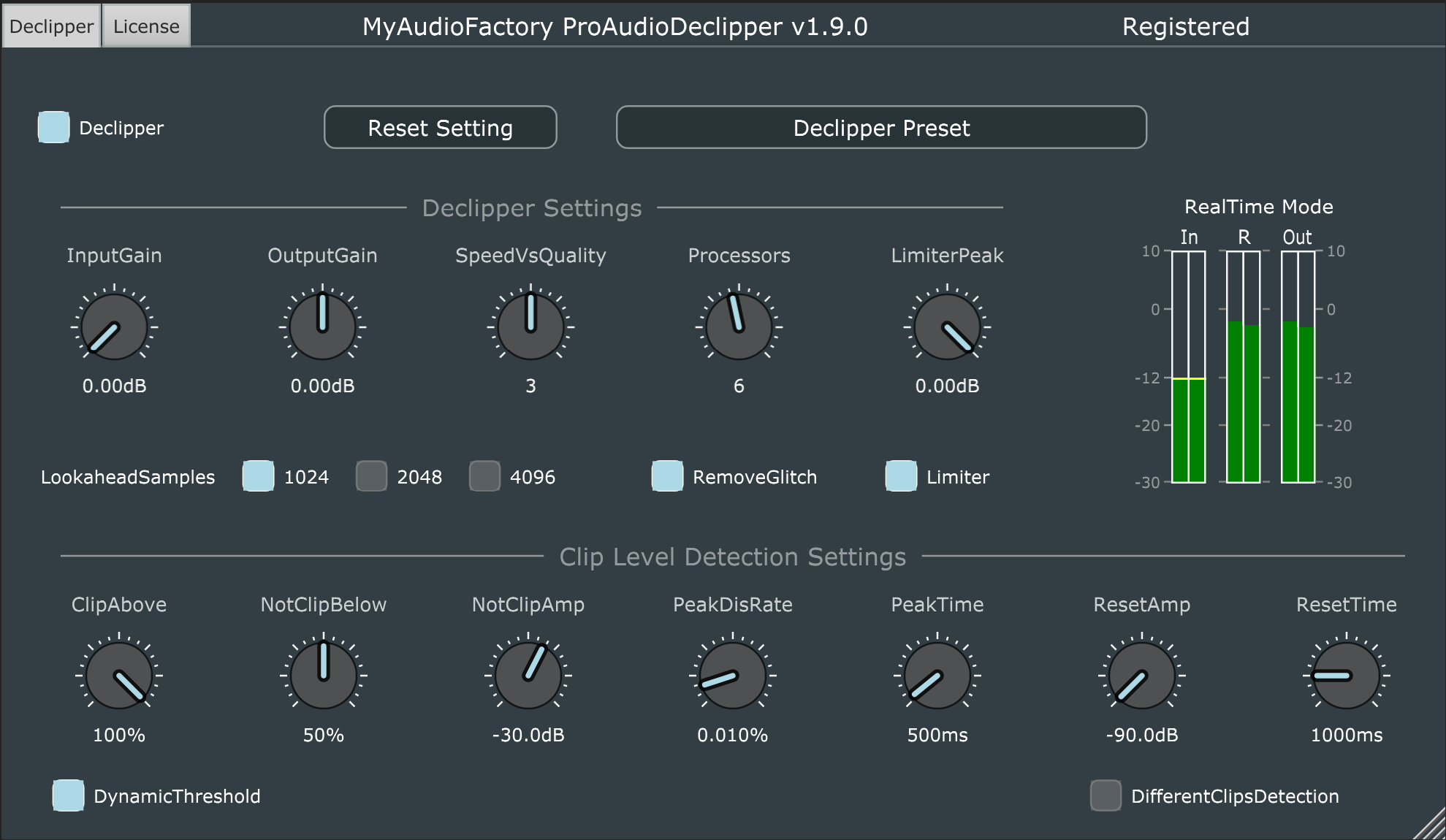
Task: Click the ResetTime knob
Action: click(1346, 676)
